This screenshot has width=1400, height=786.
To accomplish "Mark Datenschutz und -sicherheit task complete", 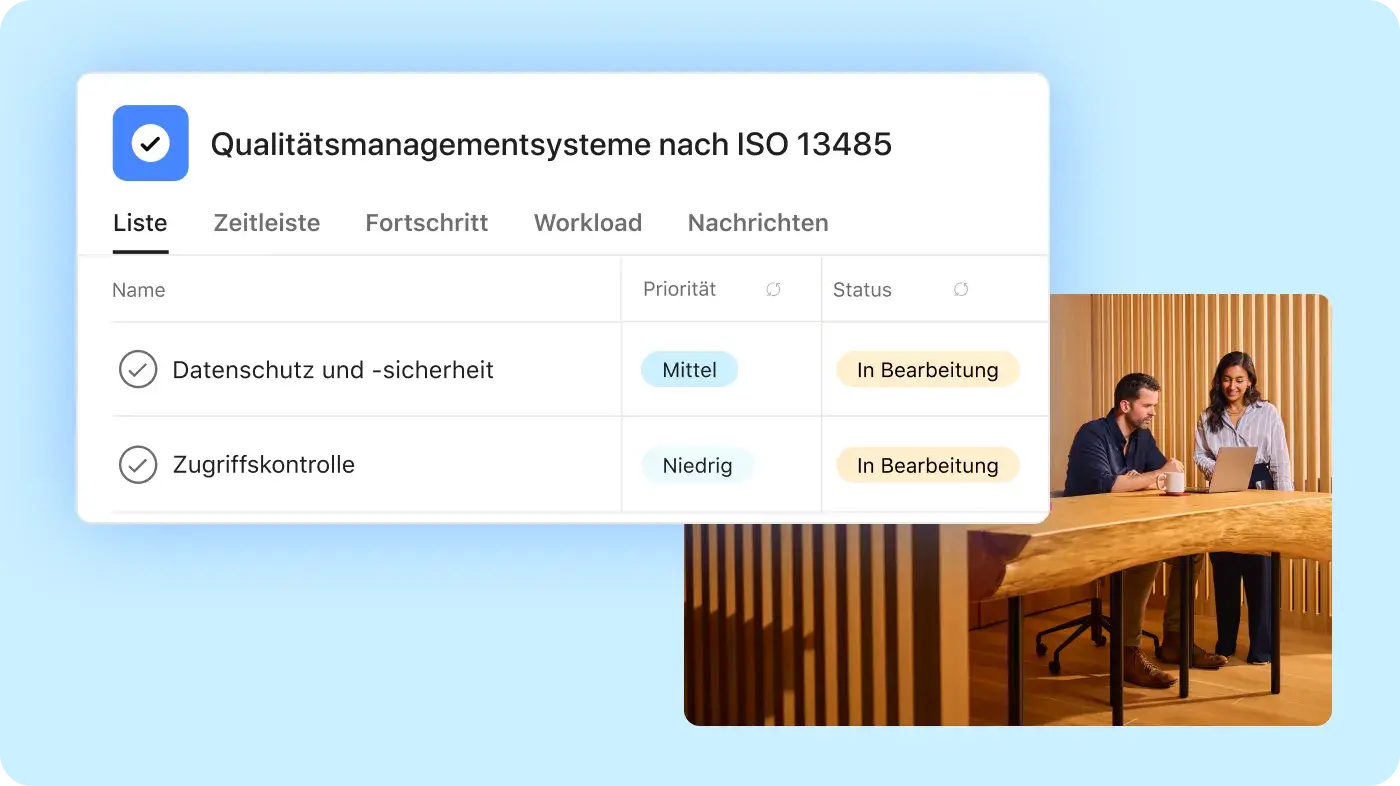I will point(138,370).
